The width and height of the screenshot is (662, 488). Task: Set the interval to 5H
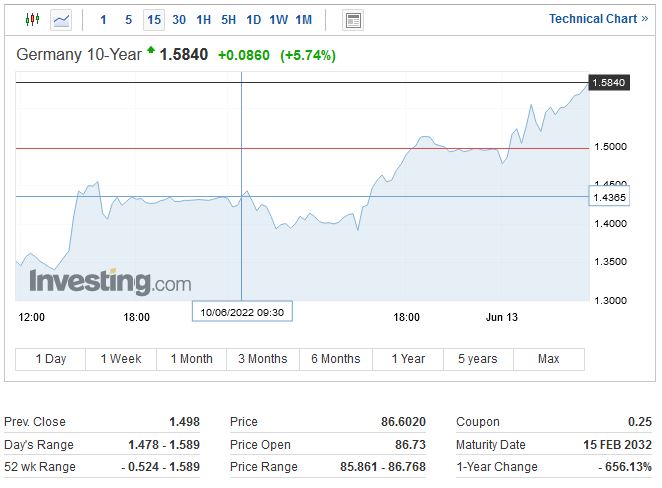(x=229, y=19)
